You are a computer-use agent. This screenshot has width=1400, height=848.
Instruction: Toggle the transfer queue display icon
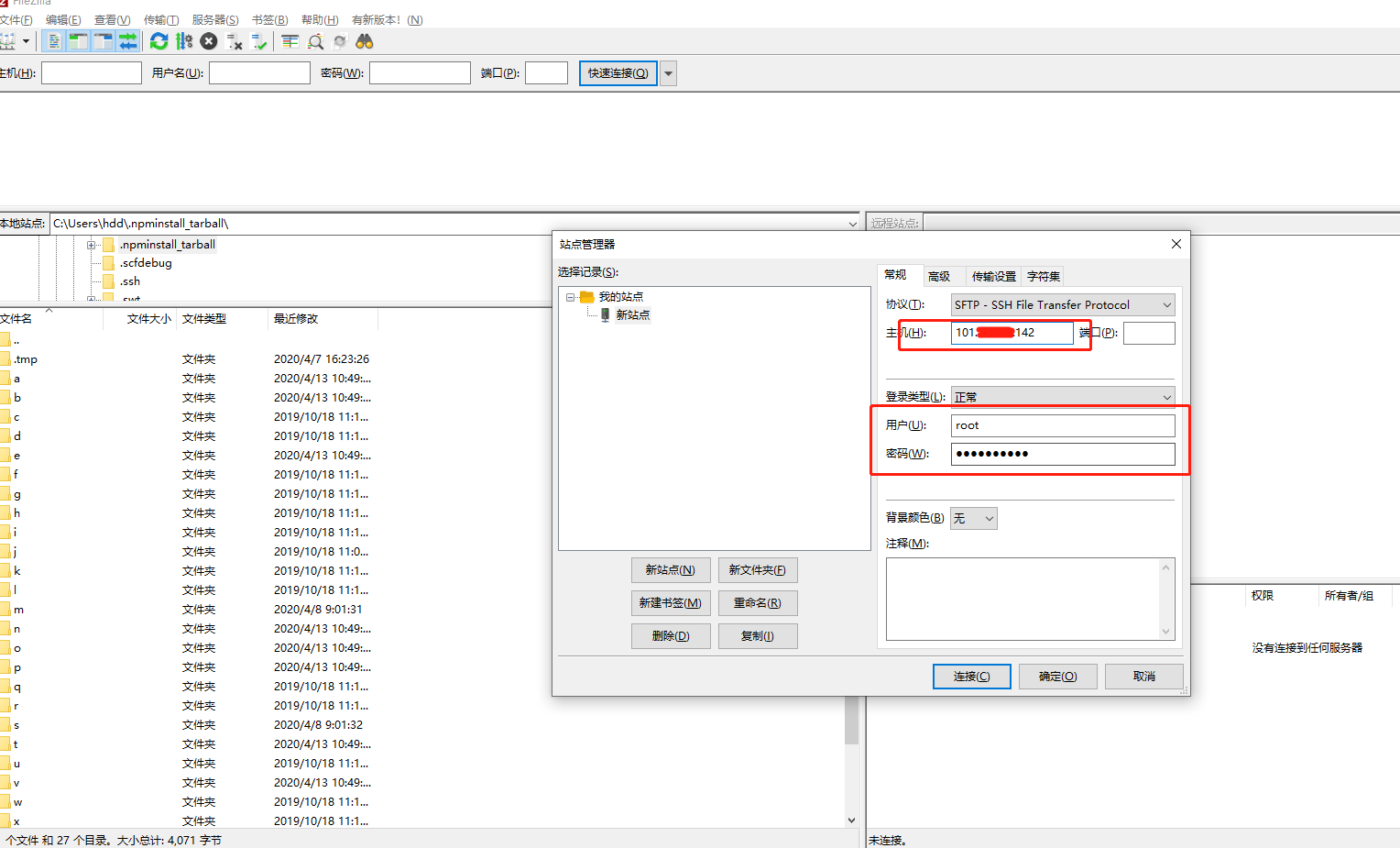(x=128, y=41)
